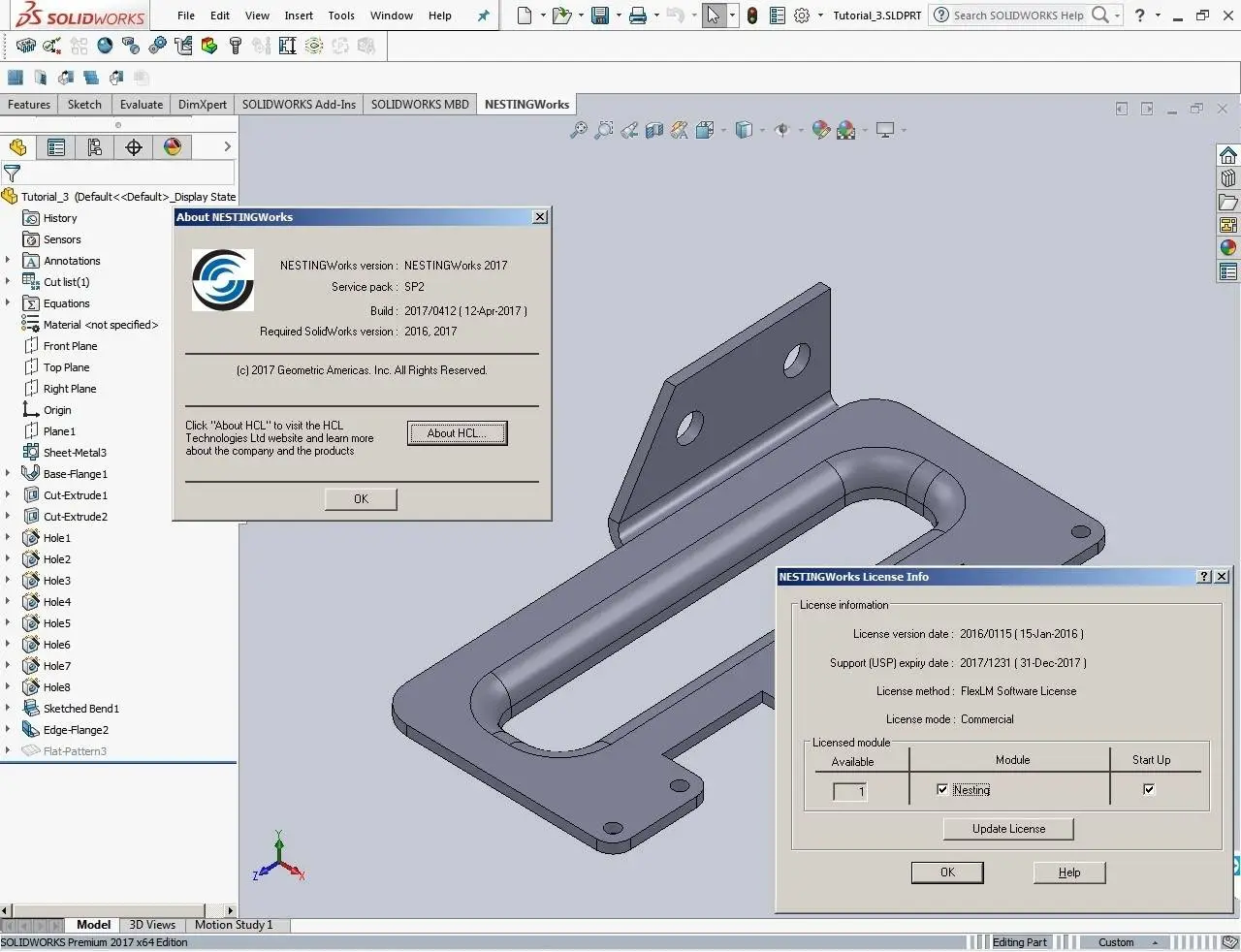
Task: Click the Print icon
Action: tap(638, 16)
